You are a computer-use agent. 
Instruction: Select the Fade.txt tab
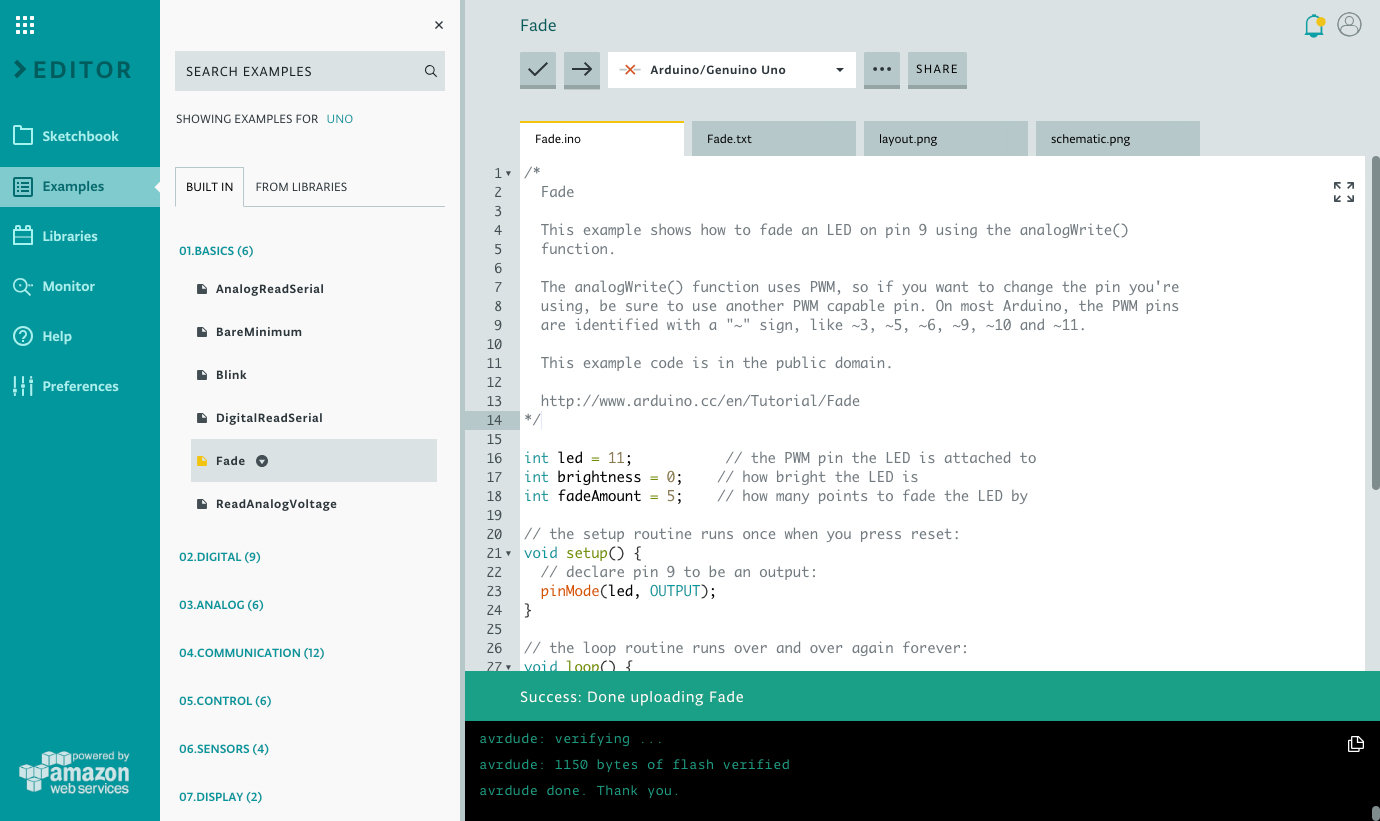tap(774, 139)
